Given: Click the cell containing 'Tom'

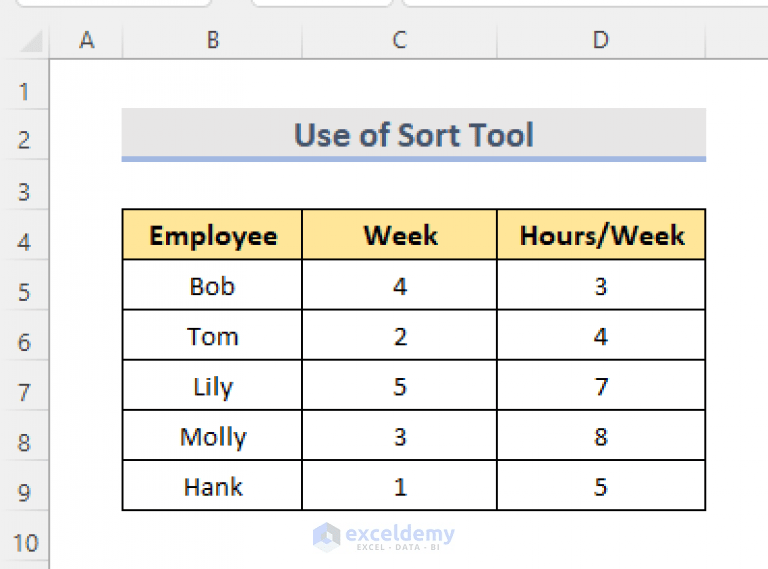Looking at the screenshot, I should click(x=212, y=335).
